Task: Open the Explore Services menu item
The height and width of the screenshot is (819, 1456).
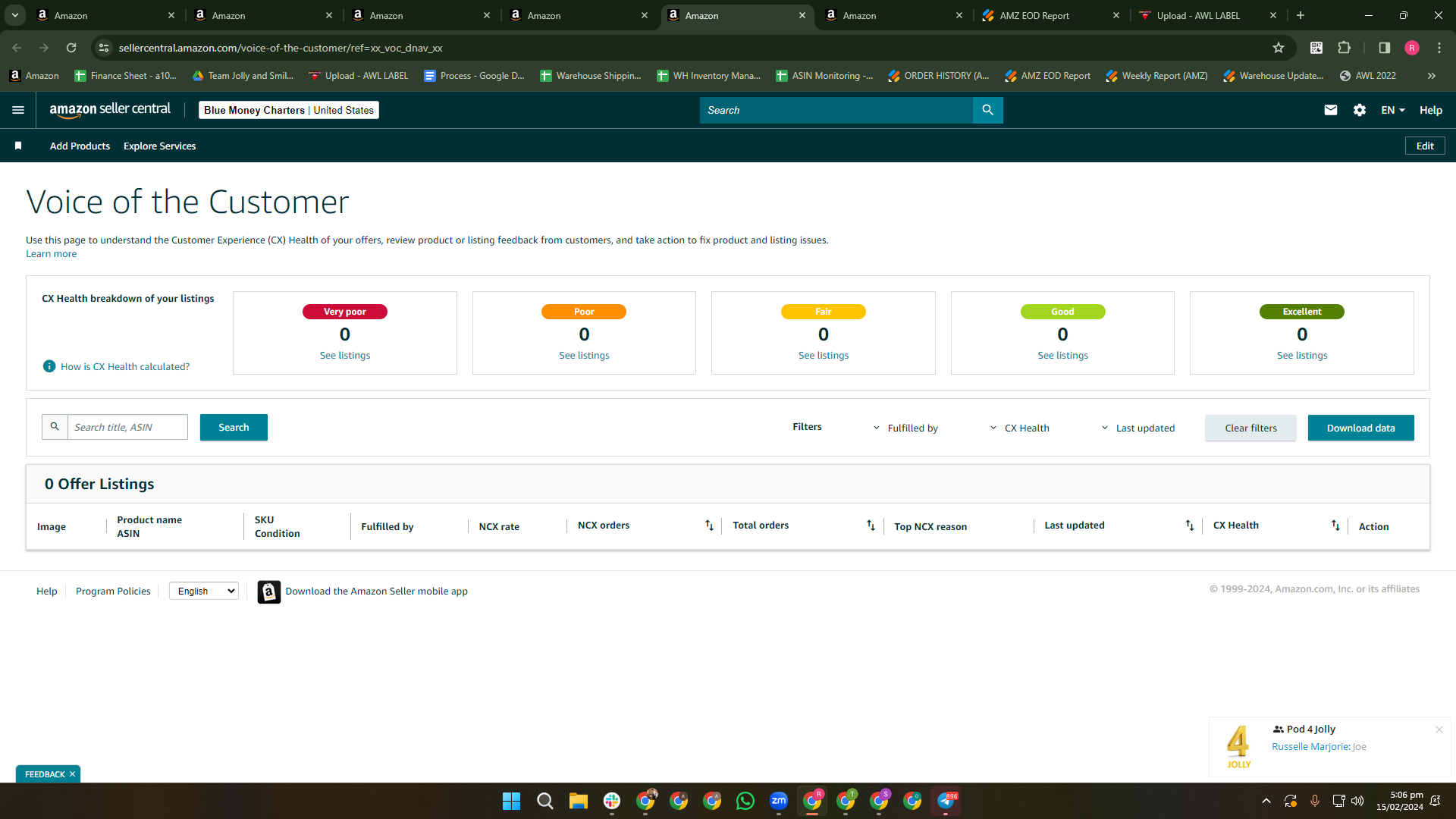Action: [159, 146]
